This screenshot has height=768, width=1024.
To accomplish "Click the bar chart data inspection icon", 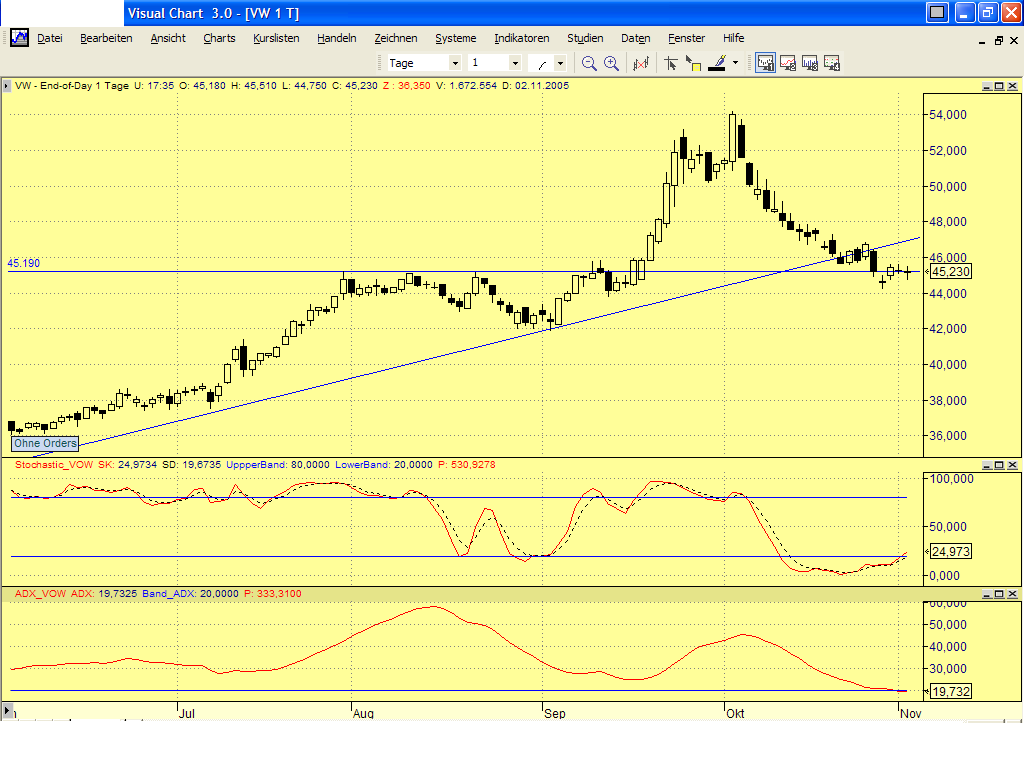I will [x=641, y=62].
